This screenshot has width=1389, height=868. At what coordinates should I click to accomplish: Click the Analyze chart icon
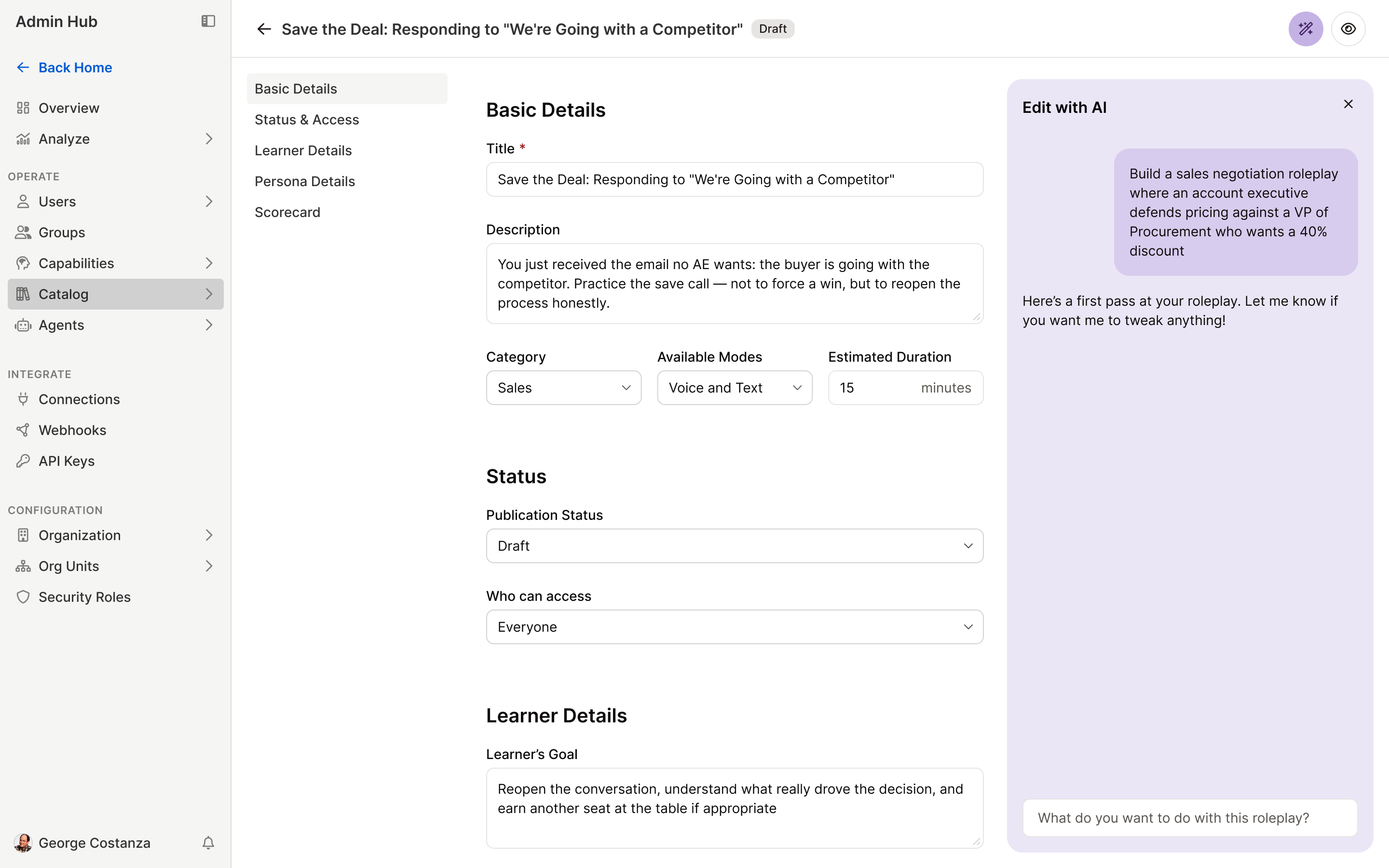pos(23,139)
